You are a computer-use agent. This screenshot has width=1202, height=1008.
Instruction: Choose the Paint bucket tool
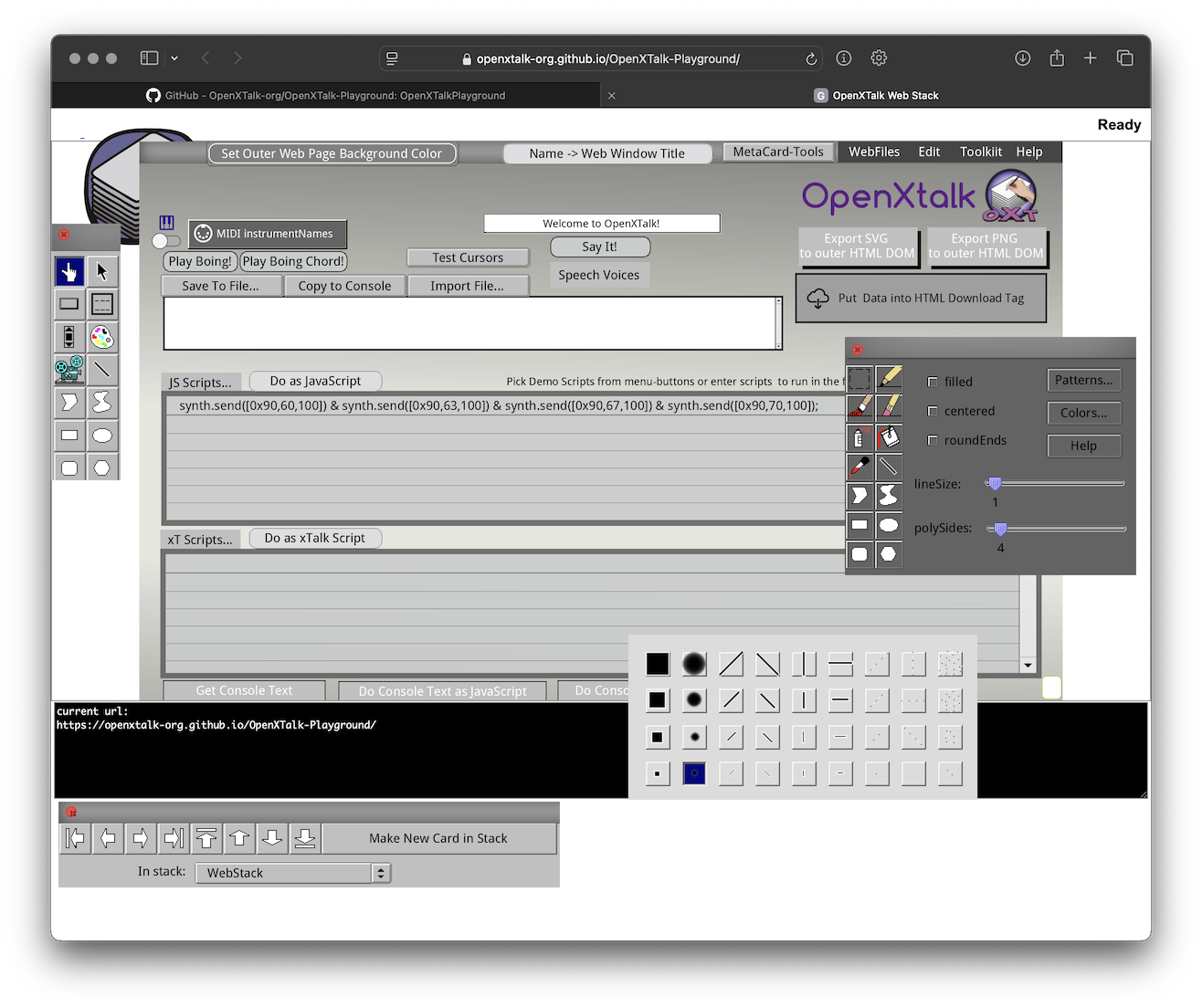[889, 437]
